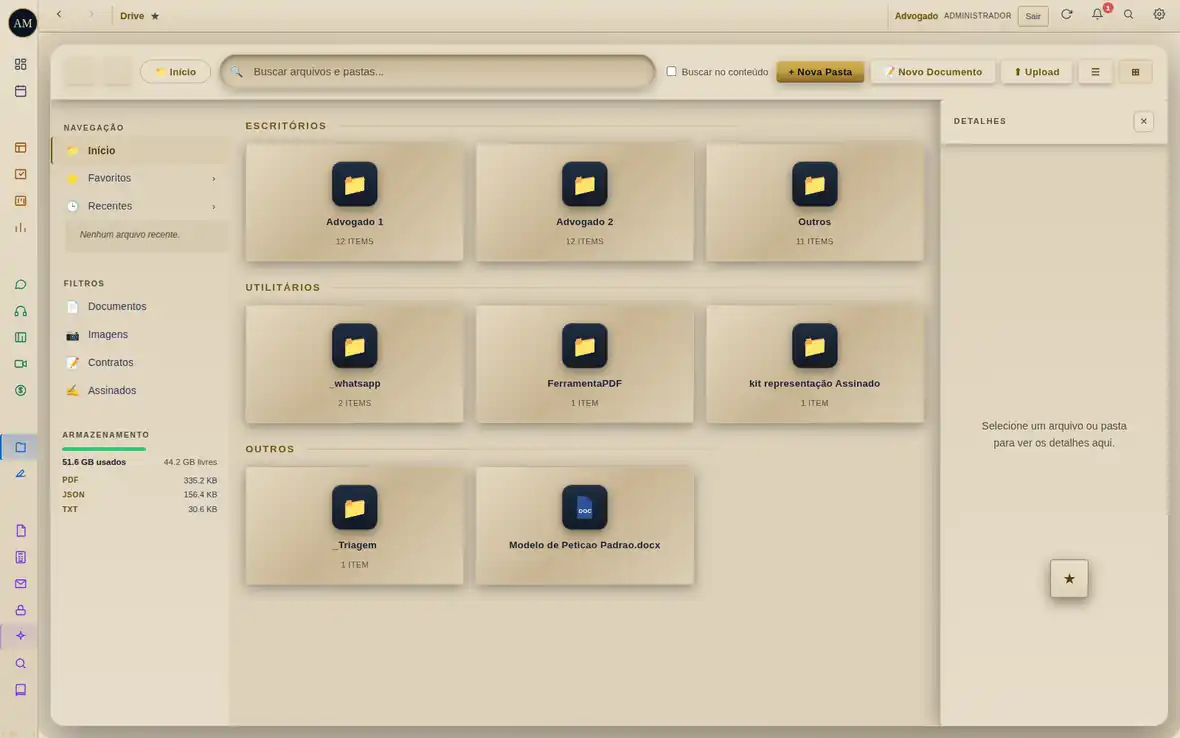Favorite the Drive page with the title star
The height and width of the screenshot is (738, 1180).
point(155,16)
